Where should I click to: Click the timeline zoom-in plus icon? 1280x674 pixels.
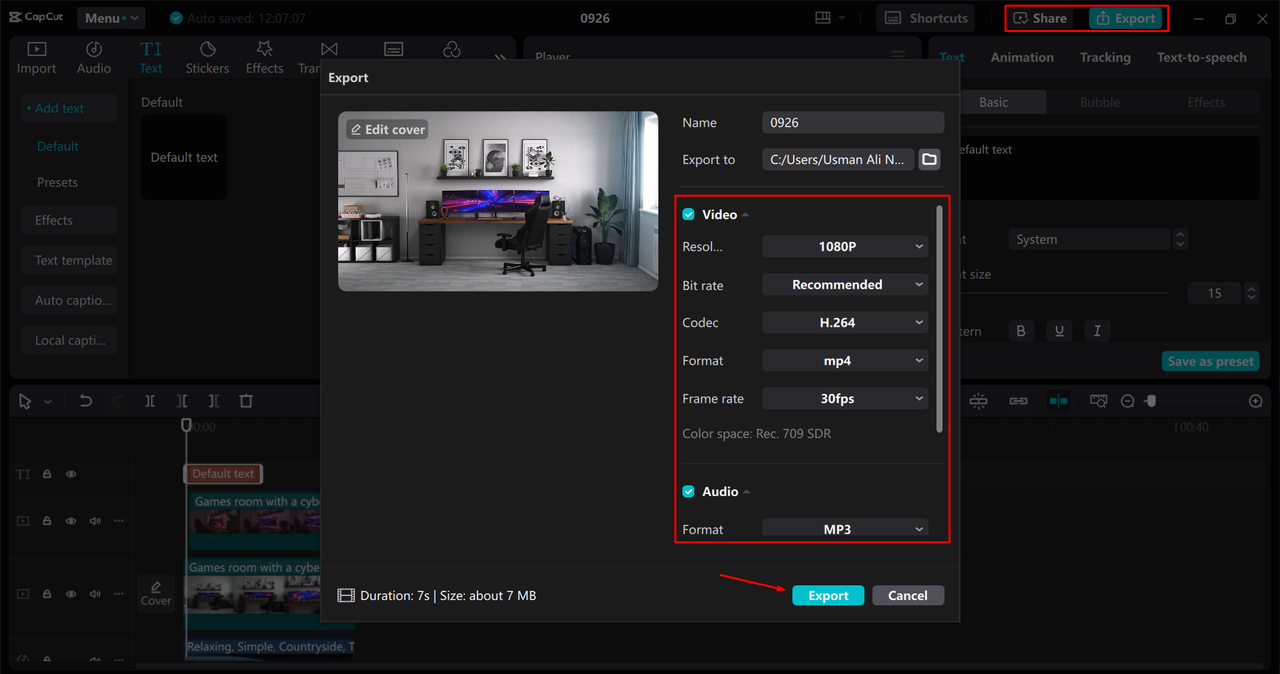1256,401
